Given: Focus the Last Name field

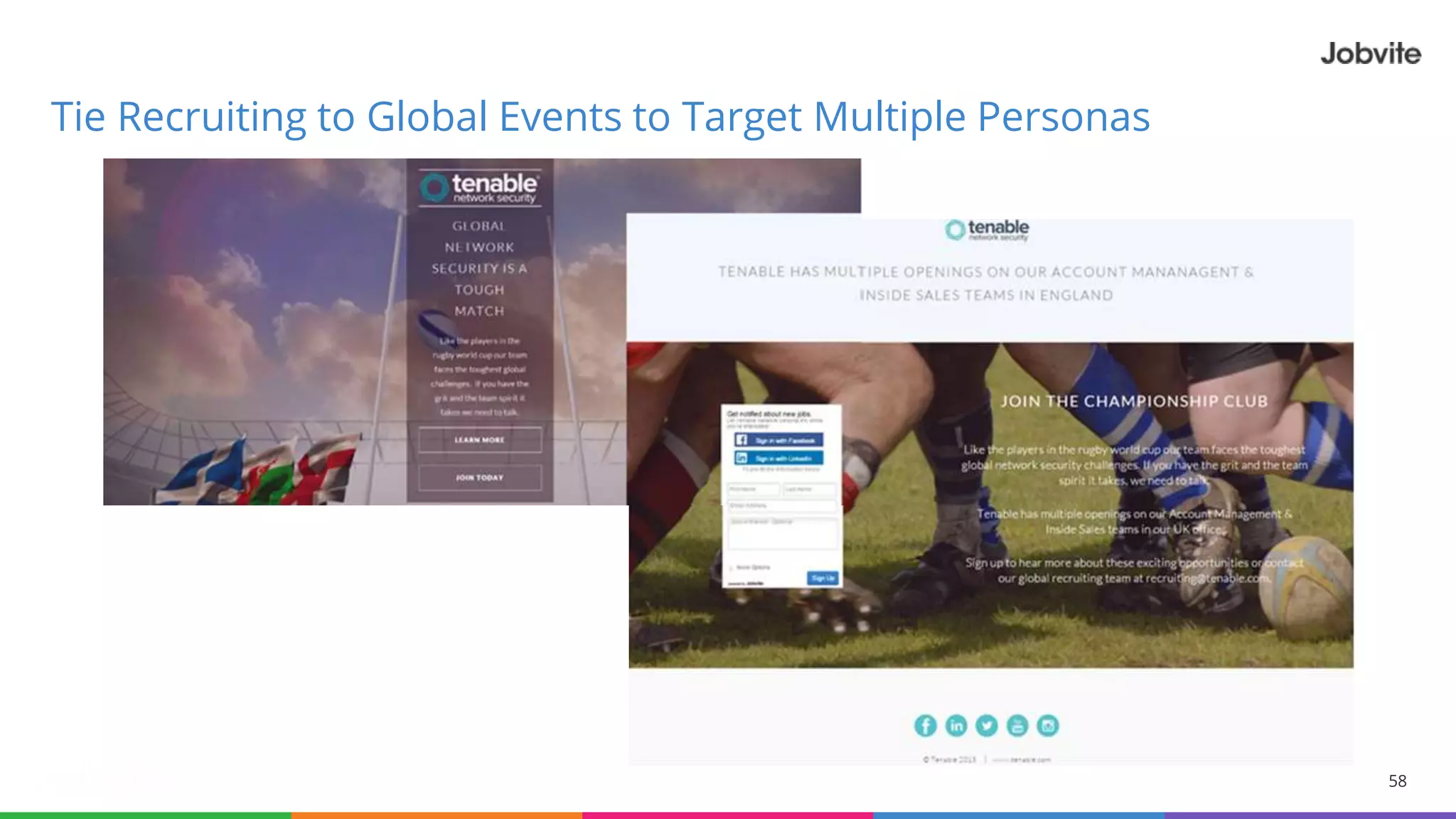Looking at the screenshot, I should click(x=810, y=489).
